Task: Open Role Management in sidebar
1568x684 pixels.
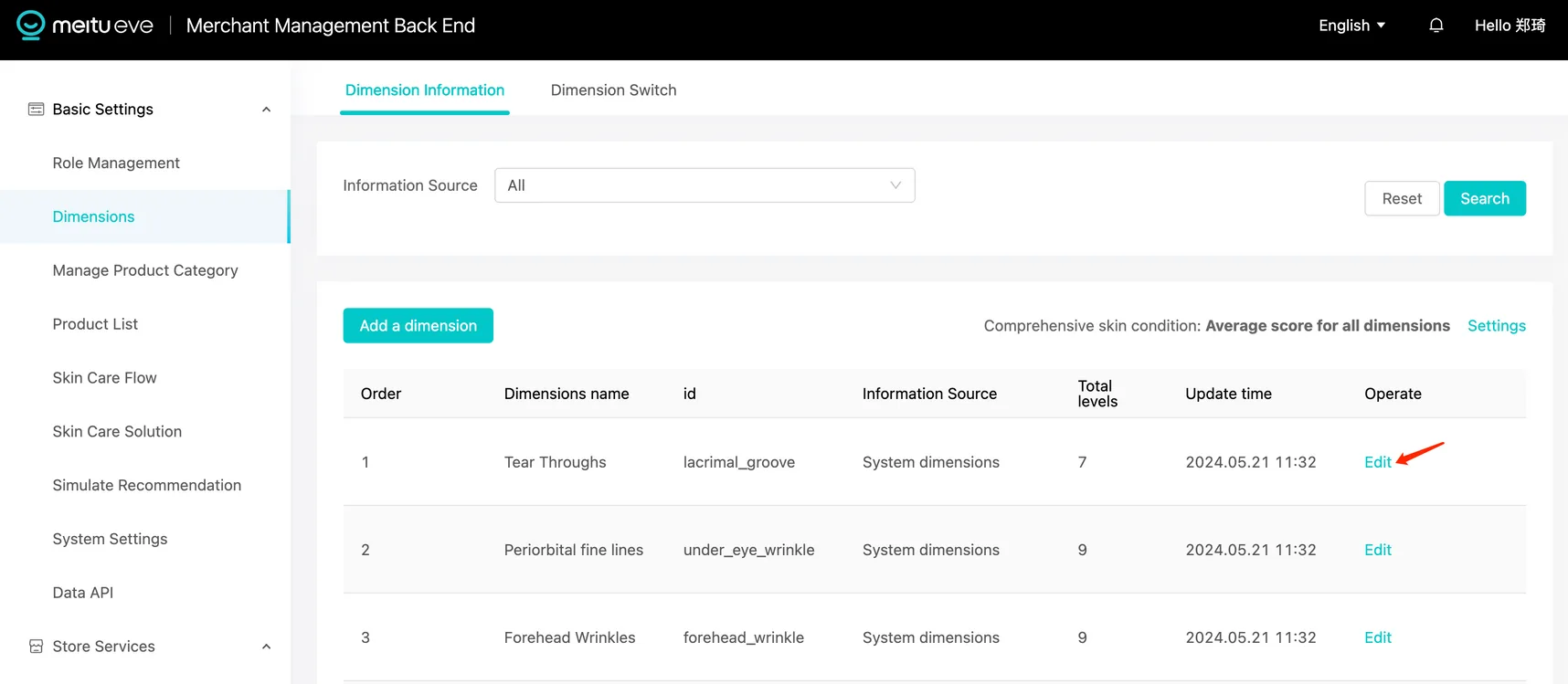Action: (x=116, y=163)
